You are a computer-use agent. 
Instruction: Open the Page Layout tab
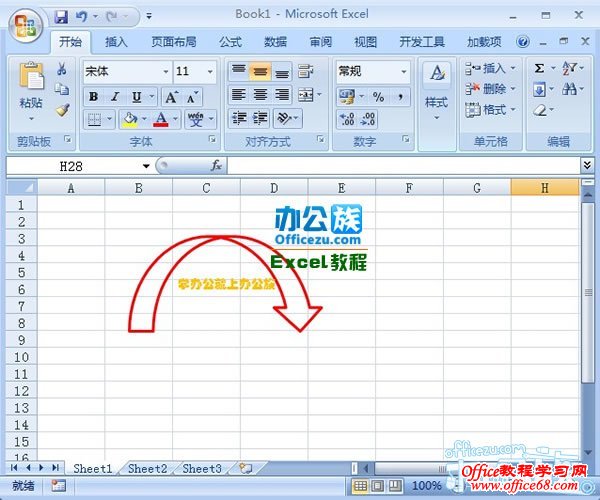174,42
